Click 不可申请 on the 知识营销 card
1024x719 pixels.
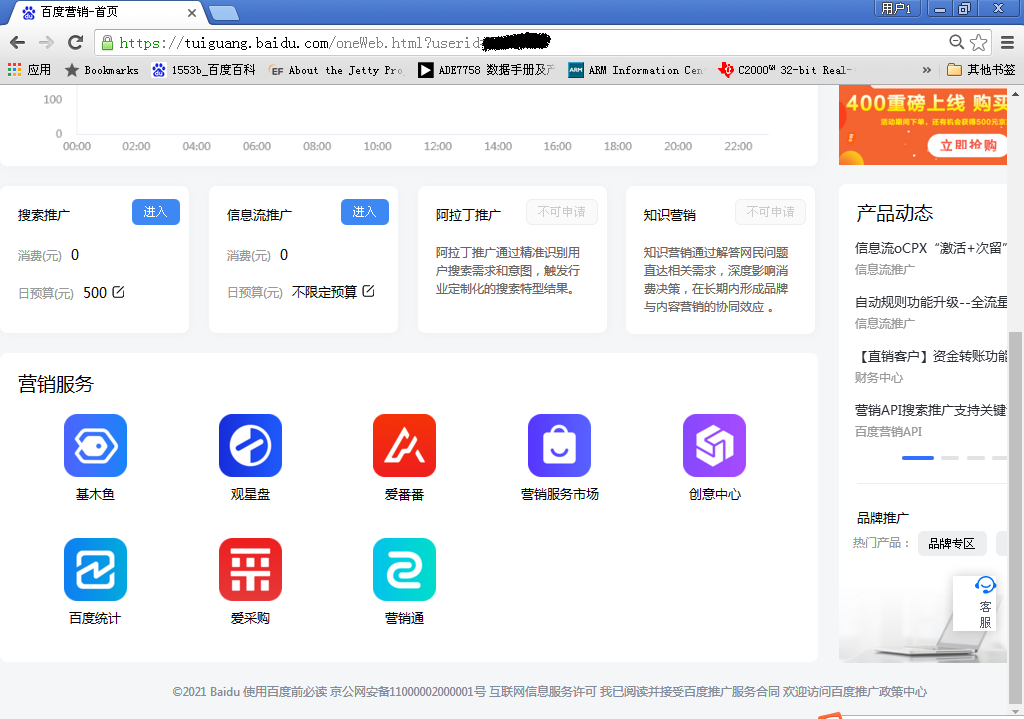771,212
